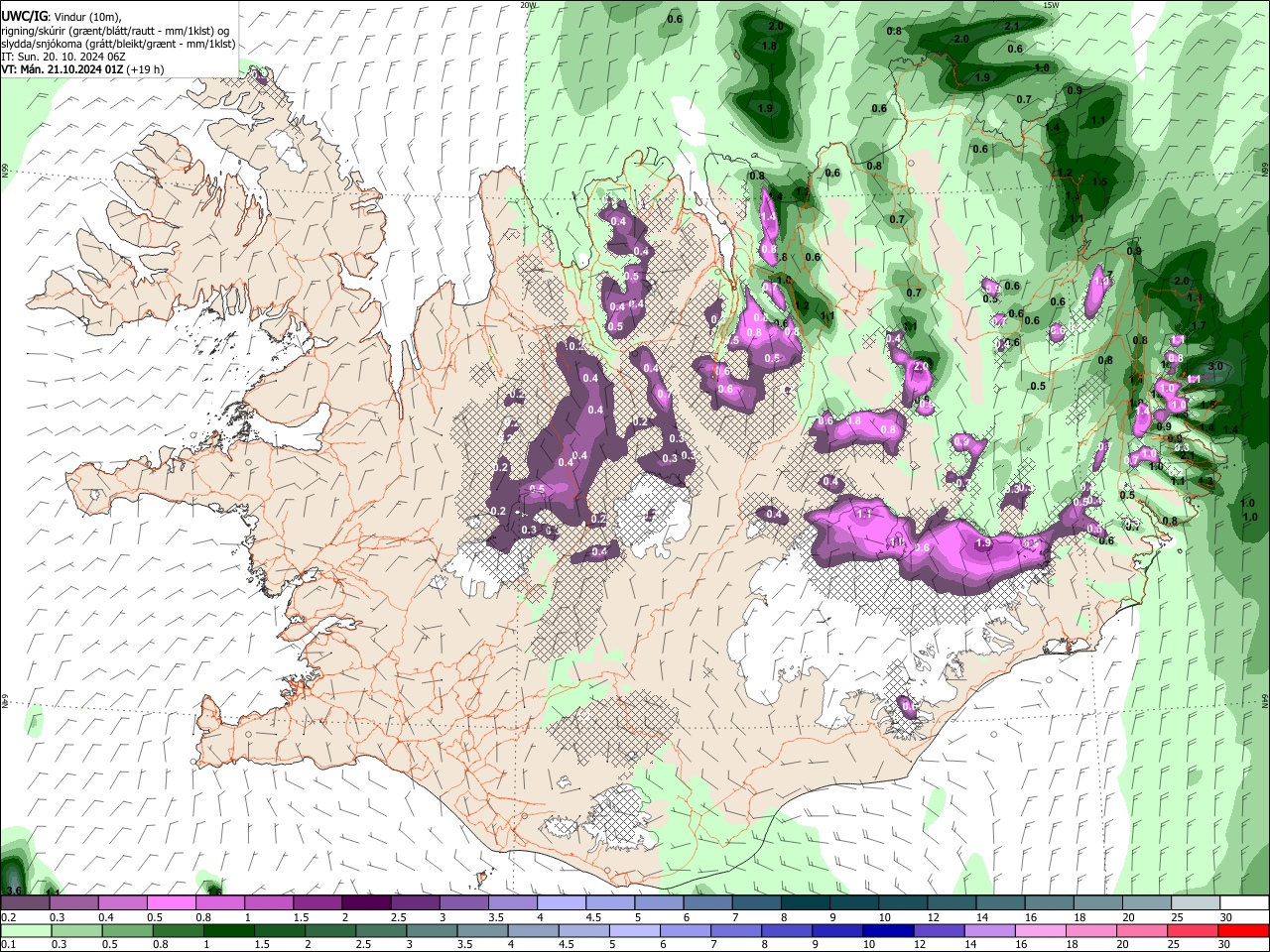
Task: Click the 'VT: Mán. 21.10.2024 01Z' valid time
Action: 62,69
